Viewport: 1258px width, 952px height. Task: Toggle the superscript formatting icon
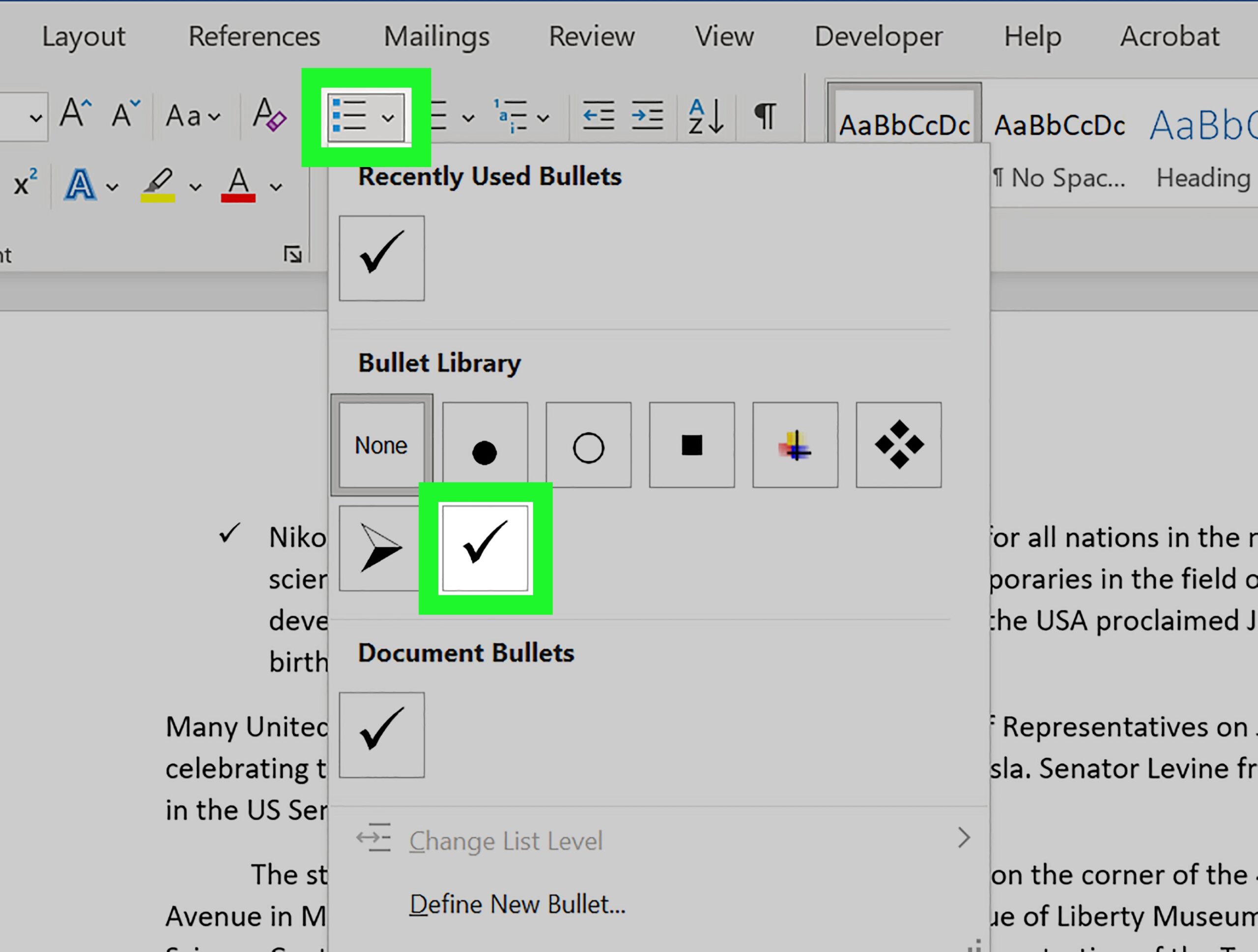[24, 184]
